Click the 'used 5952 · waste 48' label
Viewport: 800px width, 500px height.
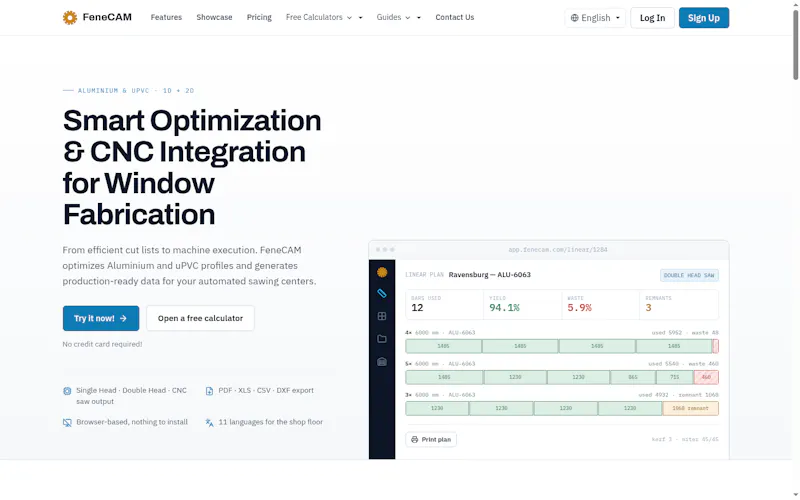pos(685,333)
